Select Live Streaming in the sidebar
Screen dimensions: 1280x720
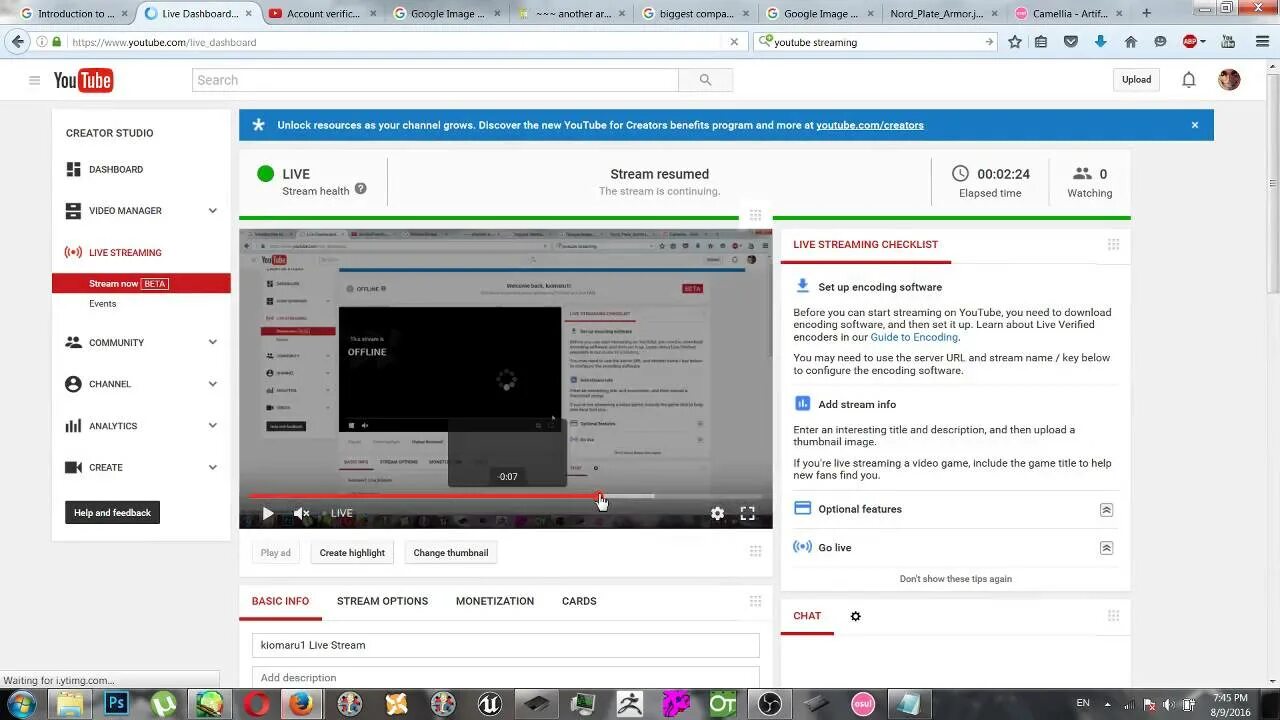[x=124, y=253]
